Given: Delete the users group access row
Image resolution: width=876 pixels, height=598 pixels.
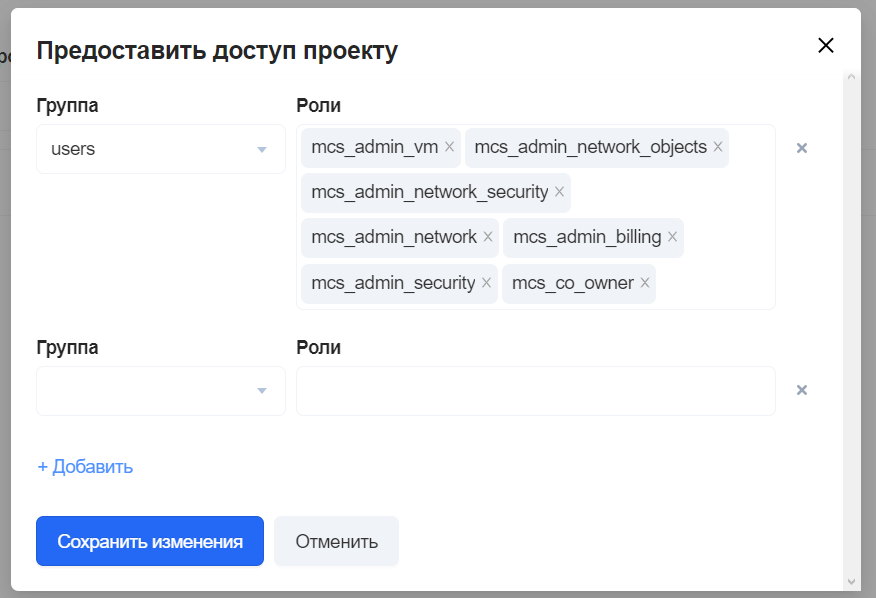Looking at the screenshot, I should click(x=802, y=148).
